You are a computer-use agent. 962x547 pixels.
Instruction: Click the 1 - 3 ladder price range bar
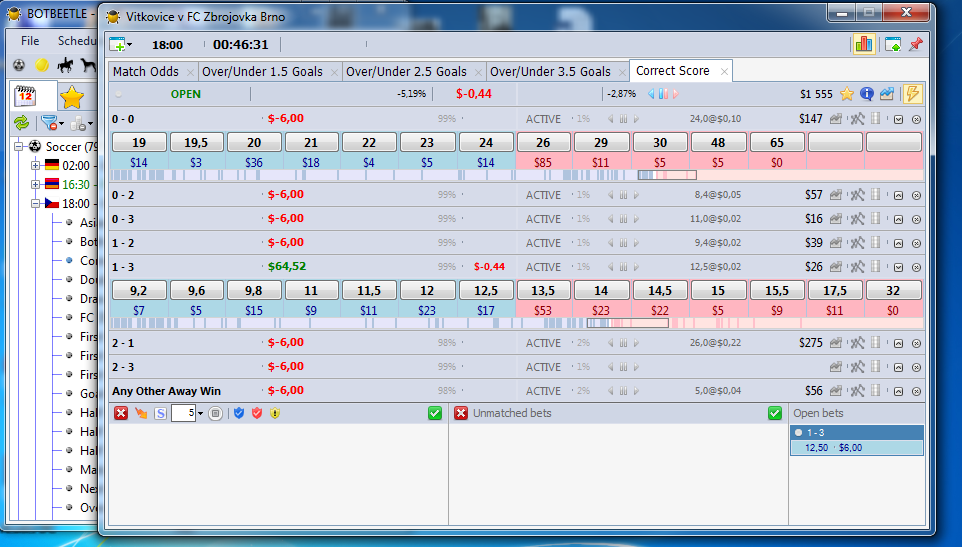628,323
